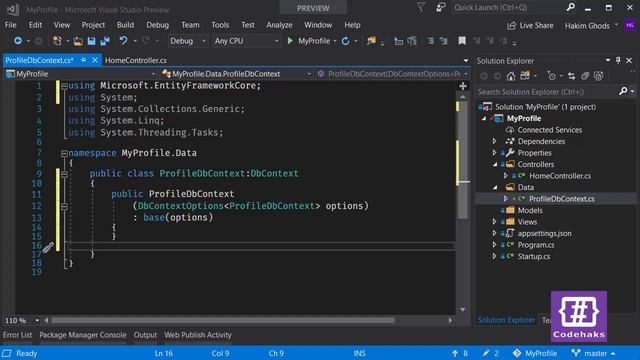The height and width of the screenshot is (360, 640).
Task: Click the Navigate Backward arrow in the toolbar
Action: pos(18,41)
